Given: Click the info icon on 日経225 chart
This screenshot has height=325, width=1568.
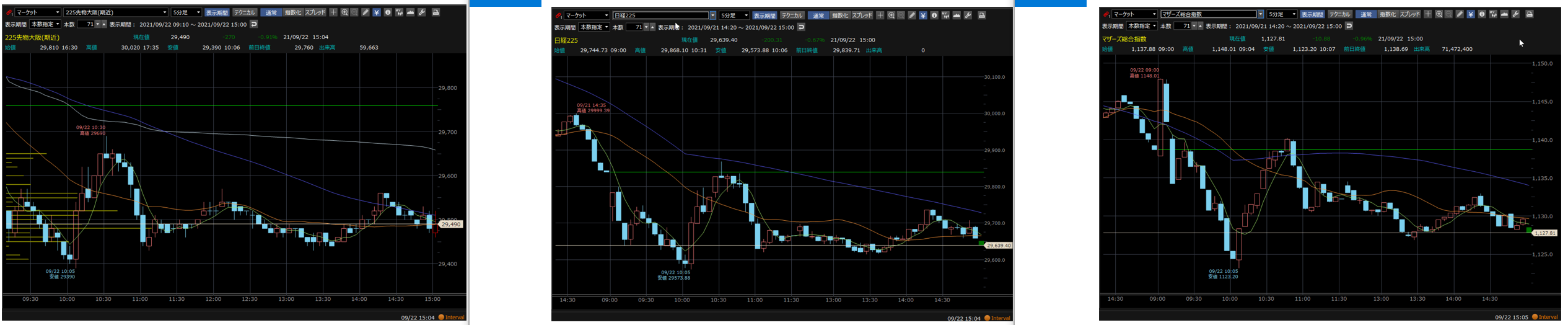Looking at the screenshot, I should tap(934, 16).
